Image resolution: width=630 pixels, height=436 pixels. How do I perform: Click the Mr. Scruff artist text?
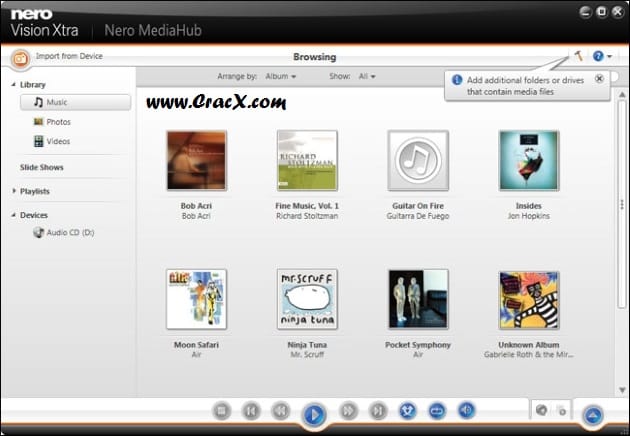307,355
